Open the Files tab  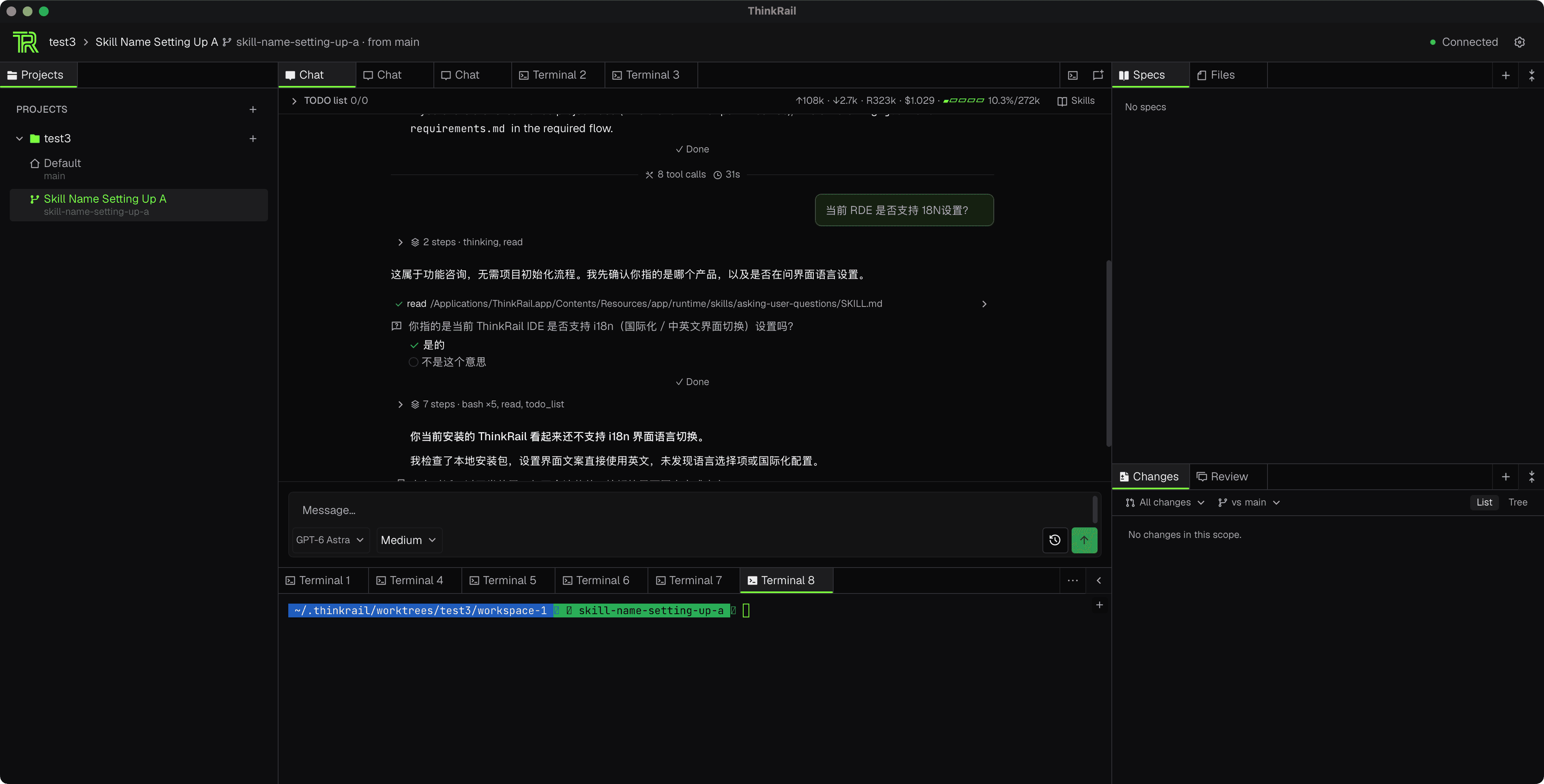1228,75
